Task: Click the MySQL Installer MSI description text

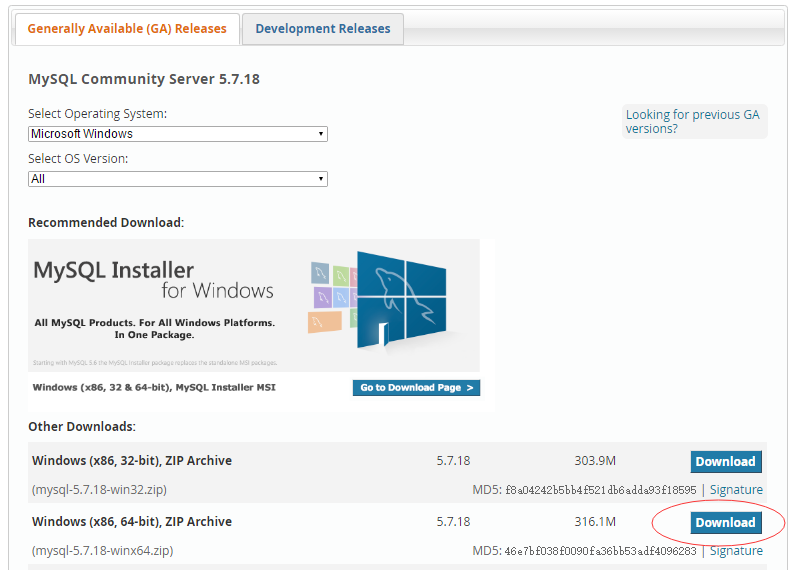Action: [x=154, y=387]
